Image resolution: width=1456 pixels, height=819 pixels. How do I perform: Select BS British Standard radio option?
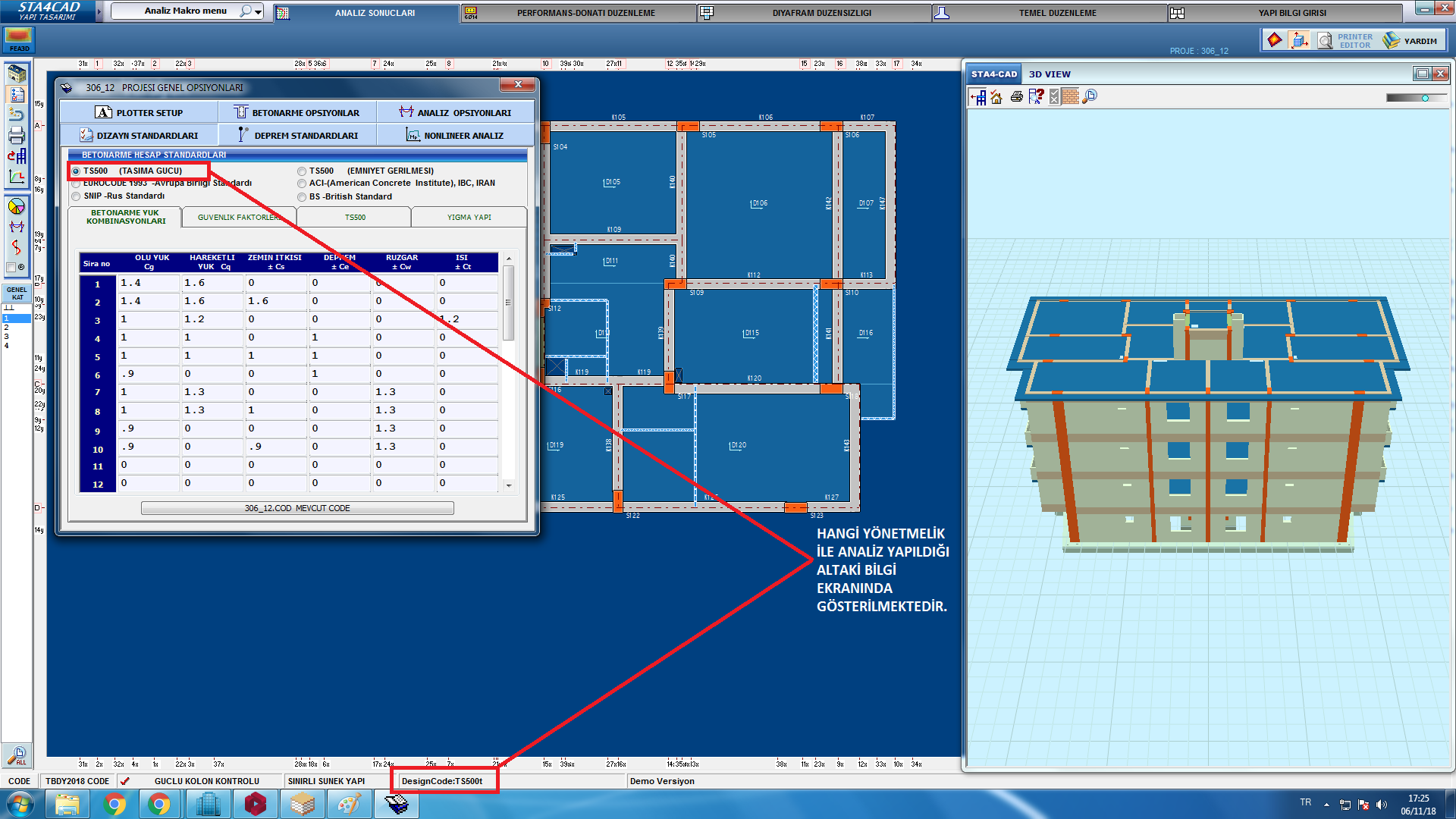point(302,197)
